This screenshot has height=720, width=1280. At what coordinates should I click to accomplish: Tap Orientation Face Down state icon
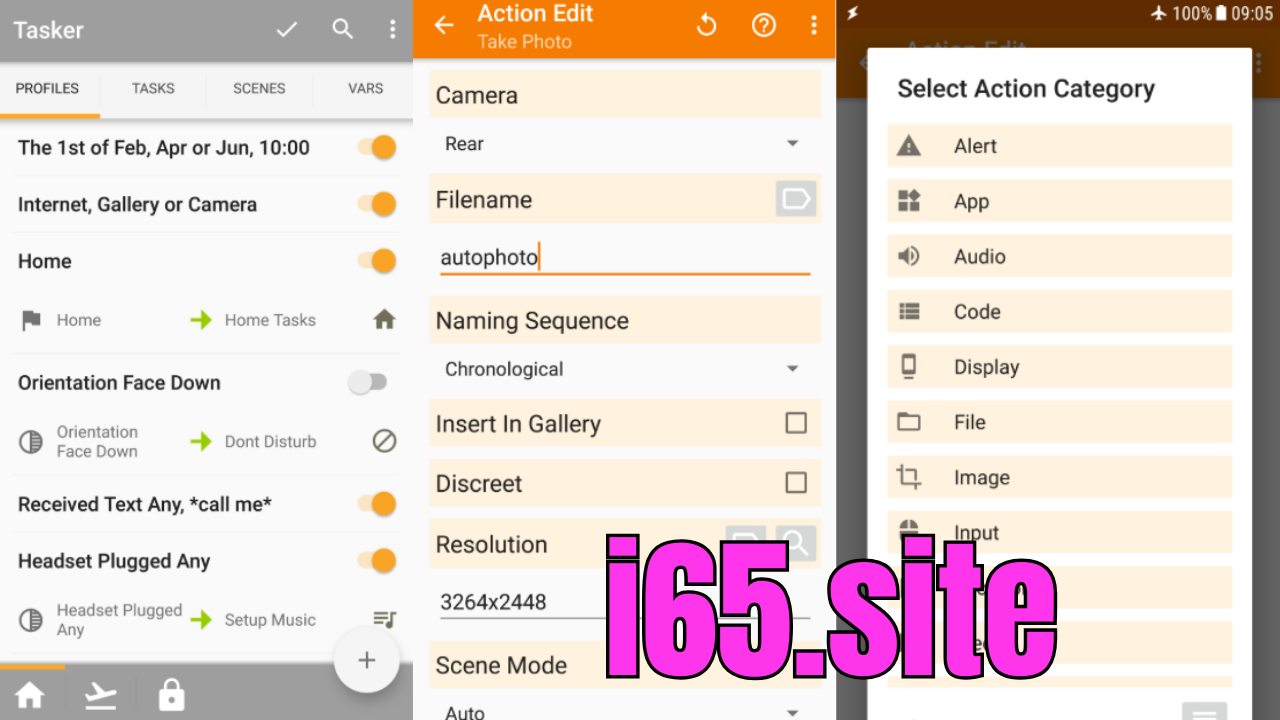31,441
